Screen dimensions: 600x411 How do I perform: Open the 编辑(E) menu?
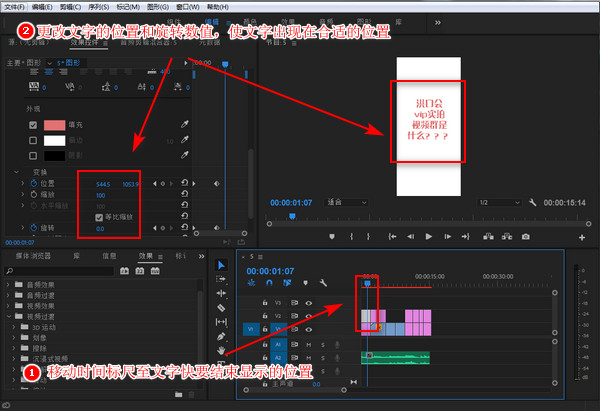(42, 7)
